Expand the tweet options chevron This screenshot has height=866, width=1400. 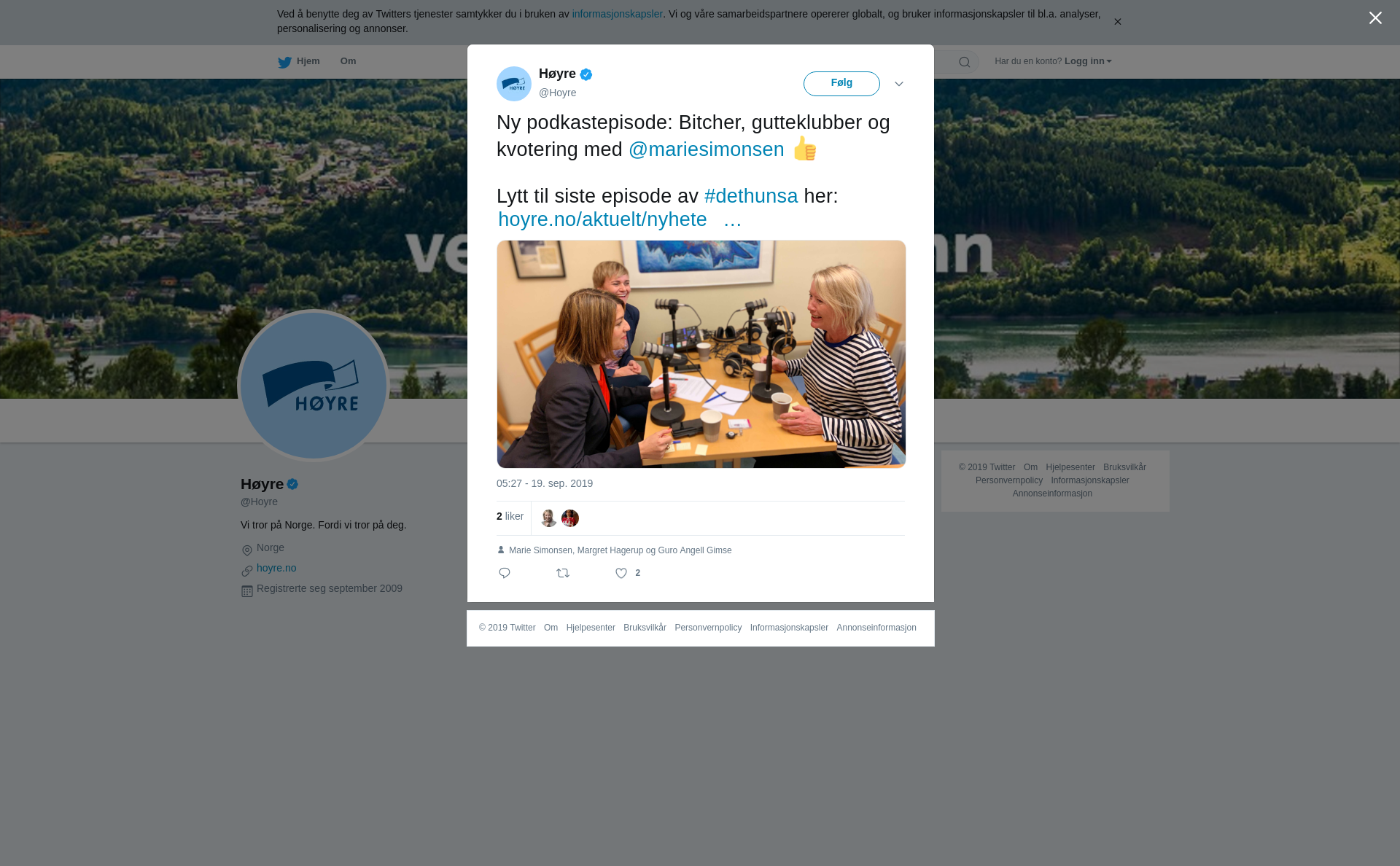[899, 84]
